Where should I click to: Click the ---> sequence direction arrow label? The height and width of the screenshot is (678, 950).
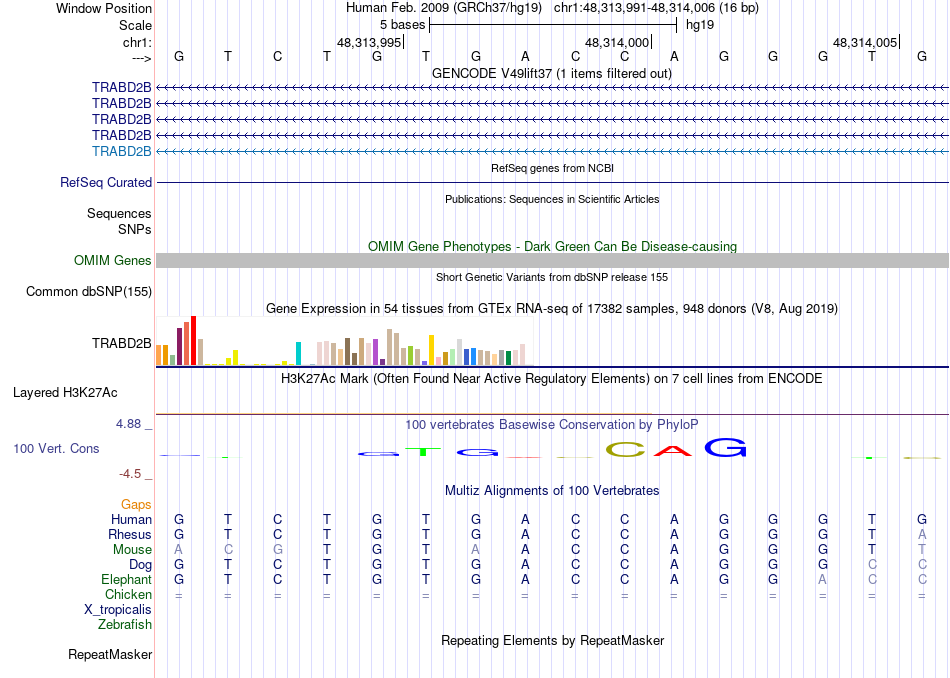click(x=142, y=58)
